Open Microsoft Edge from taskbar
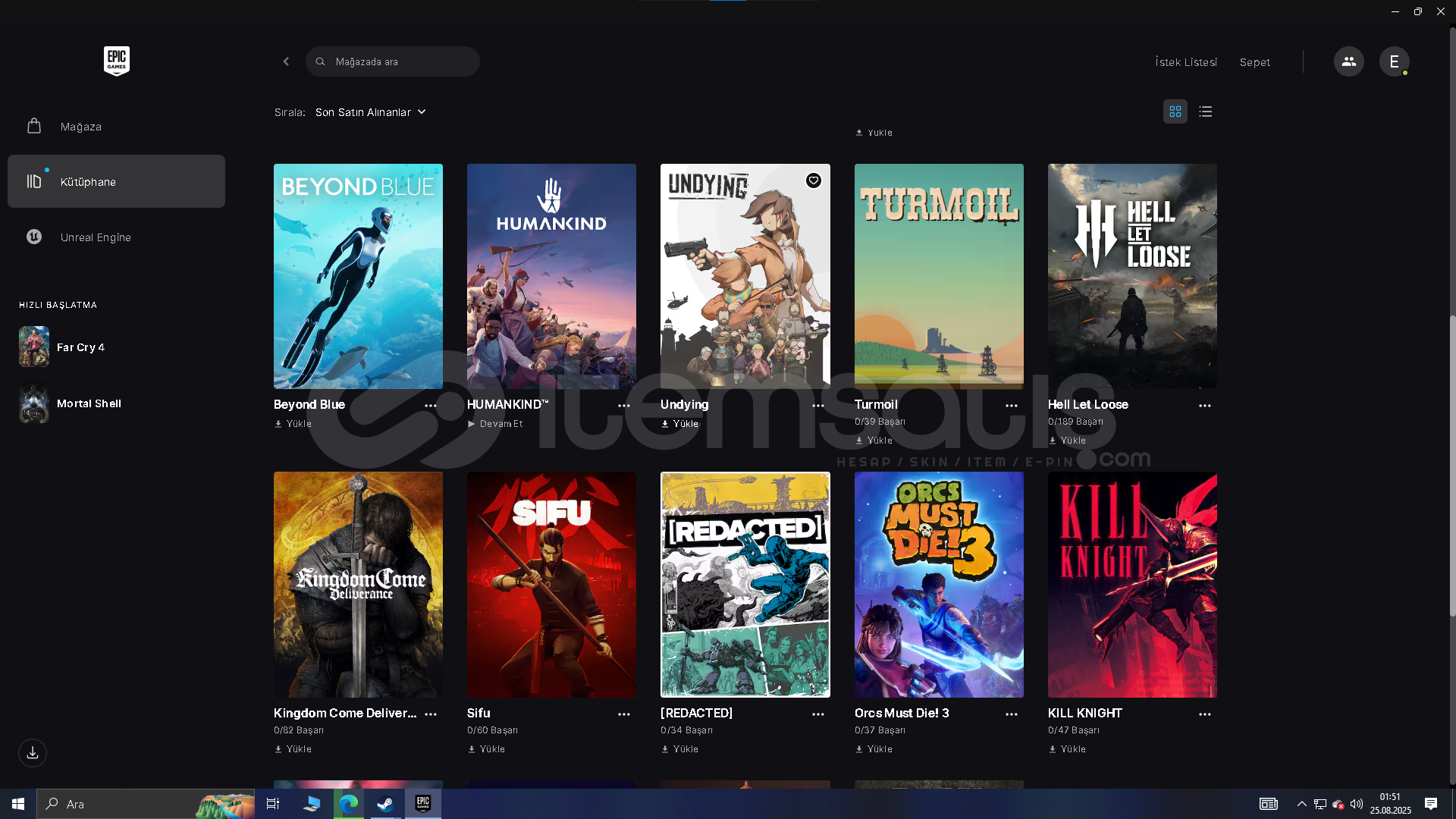Image resolution: width=1456 pixels, height=819 pixels. pyautogui.click(x=349, y=804)
